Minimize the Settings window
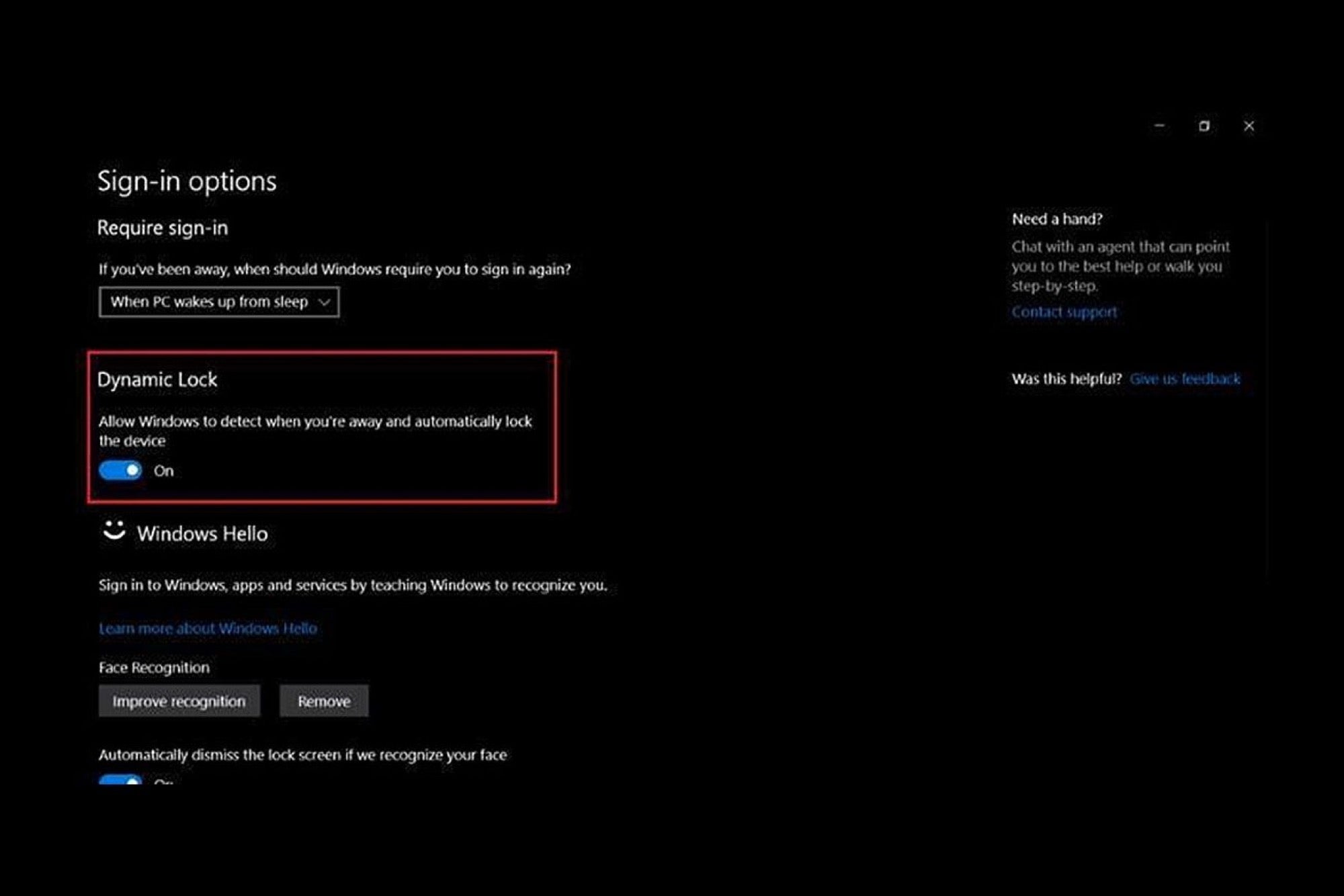1344x896 pixels. tap(1159, 125)
